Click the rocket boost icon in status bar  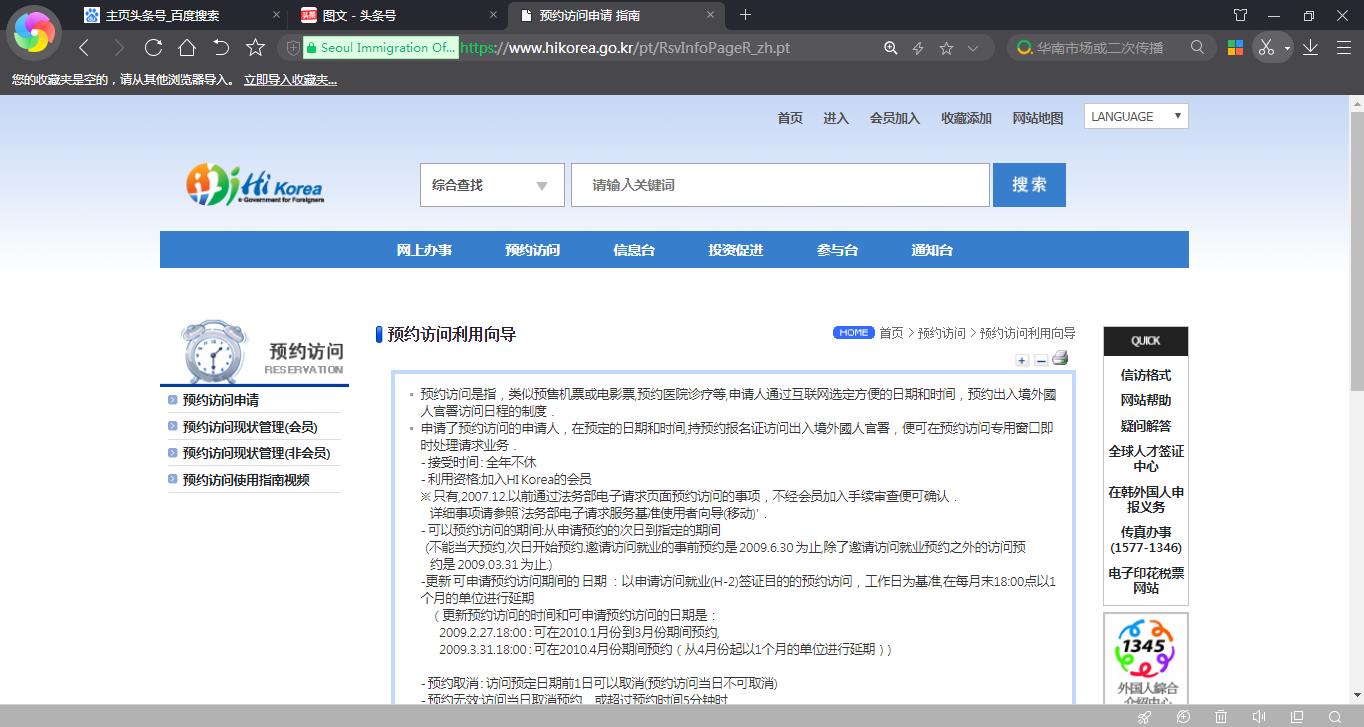pyautogui.click(x=1144, y=717)
